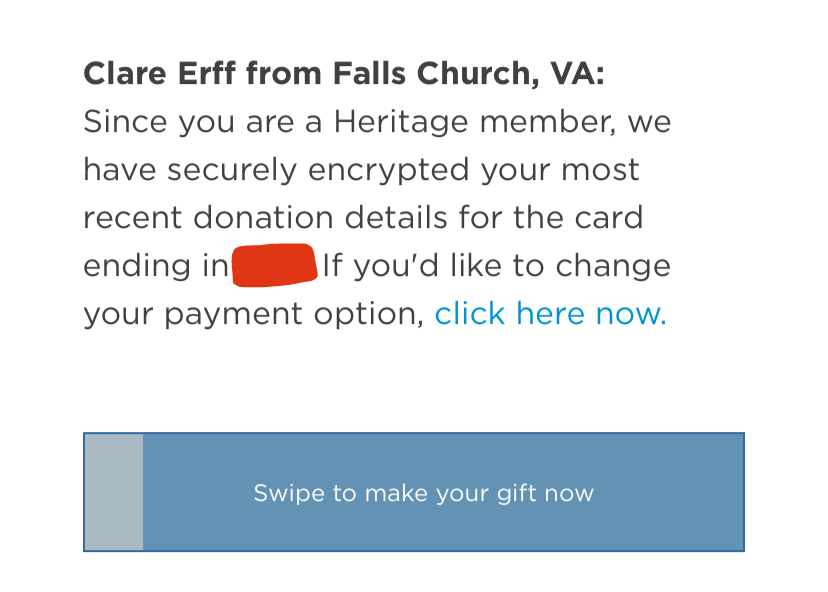Click the red redacted card number block
Screen dimensions: 828x592
tap(274, 264)
